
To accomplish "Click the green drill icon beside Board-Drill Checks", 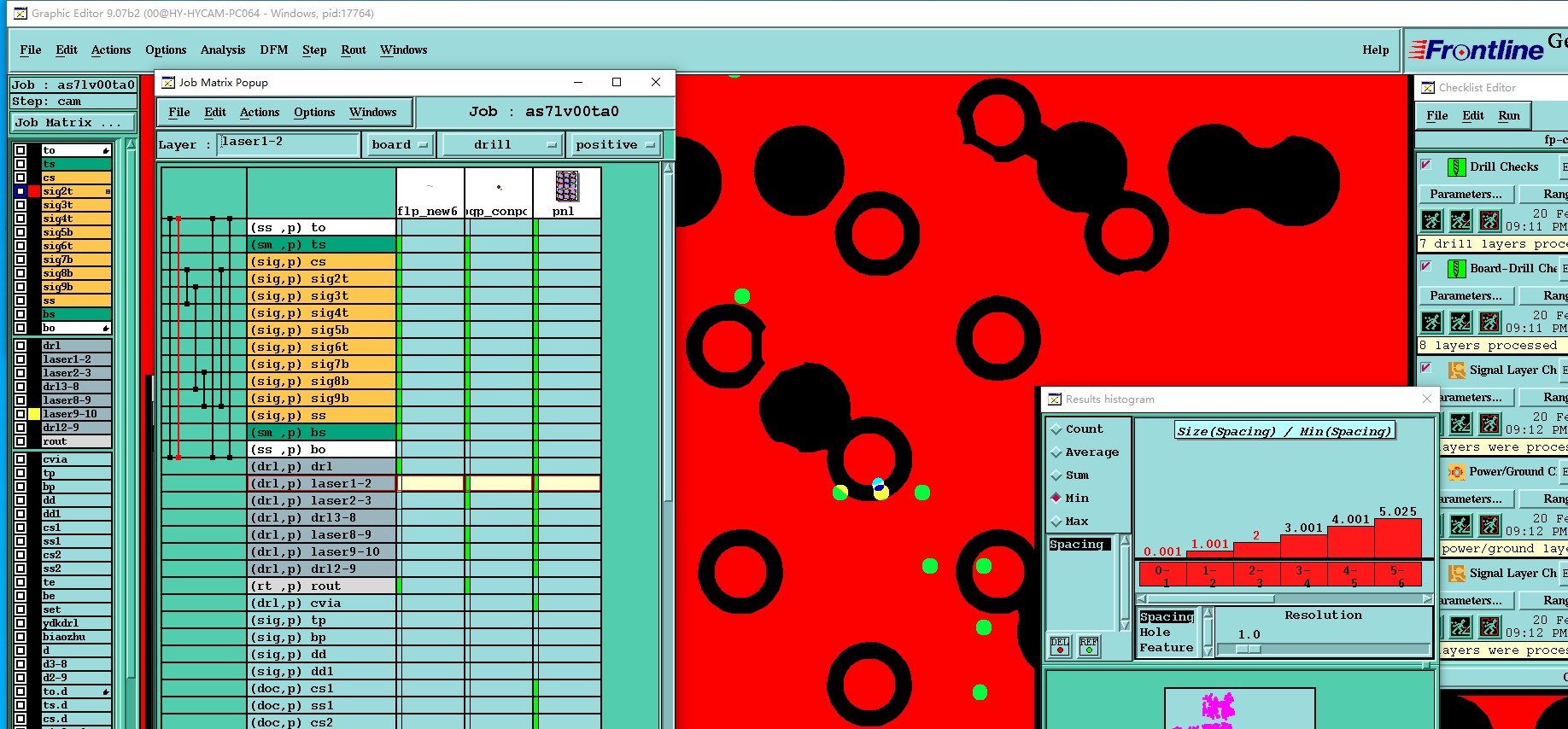I will (1456, 269).
